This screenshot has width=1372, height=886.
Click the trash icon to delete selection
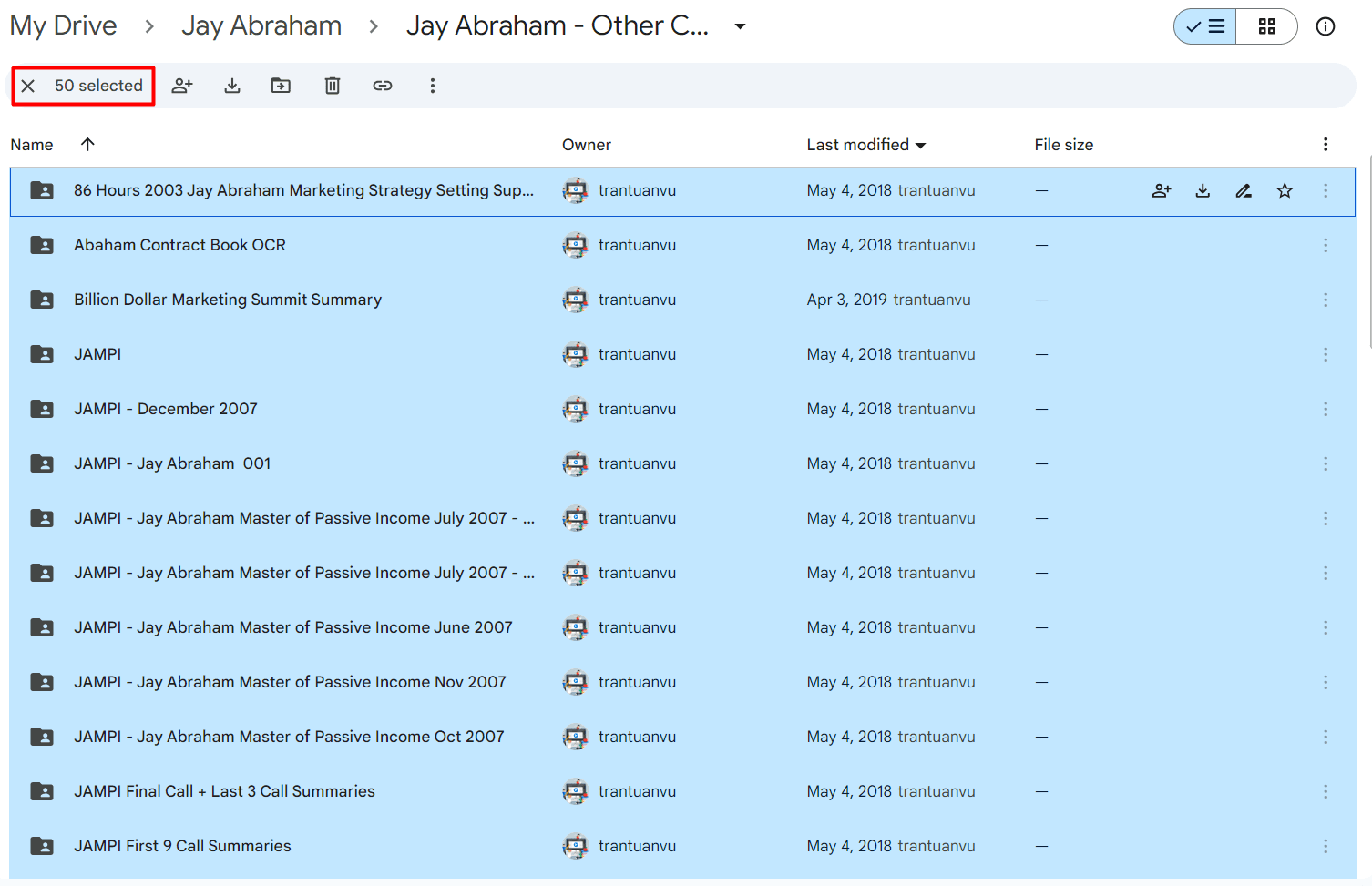333,86
